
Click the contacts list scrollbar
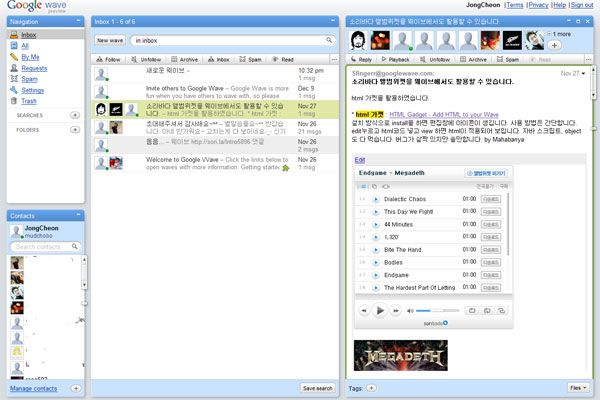(84, 273)
